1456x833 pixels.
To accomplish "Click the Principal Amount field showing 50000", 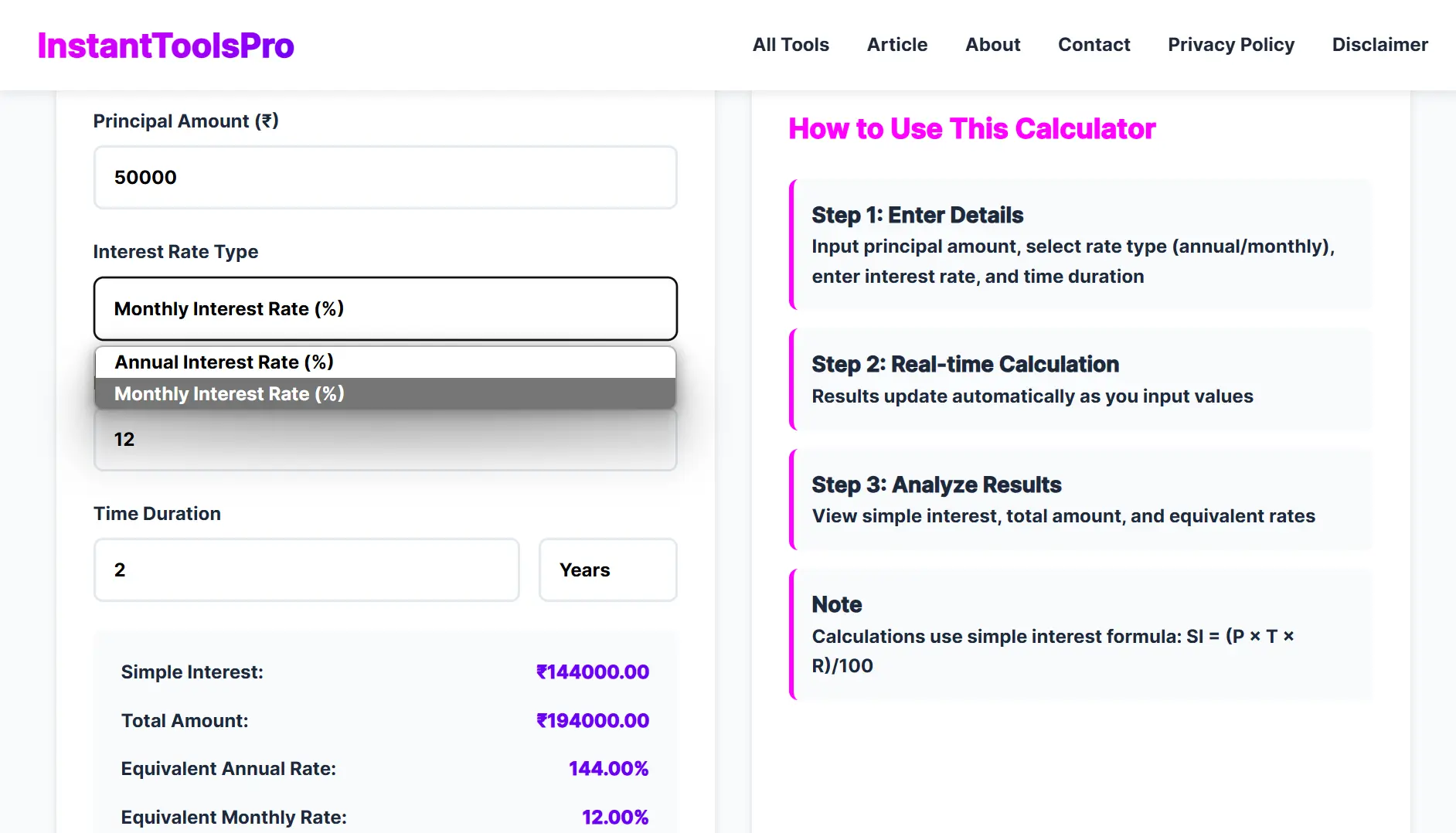I will coord(386,178).
